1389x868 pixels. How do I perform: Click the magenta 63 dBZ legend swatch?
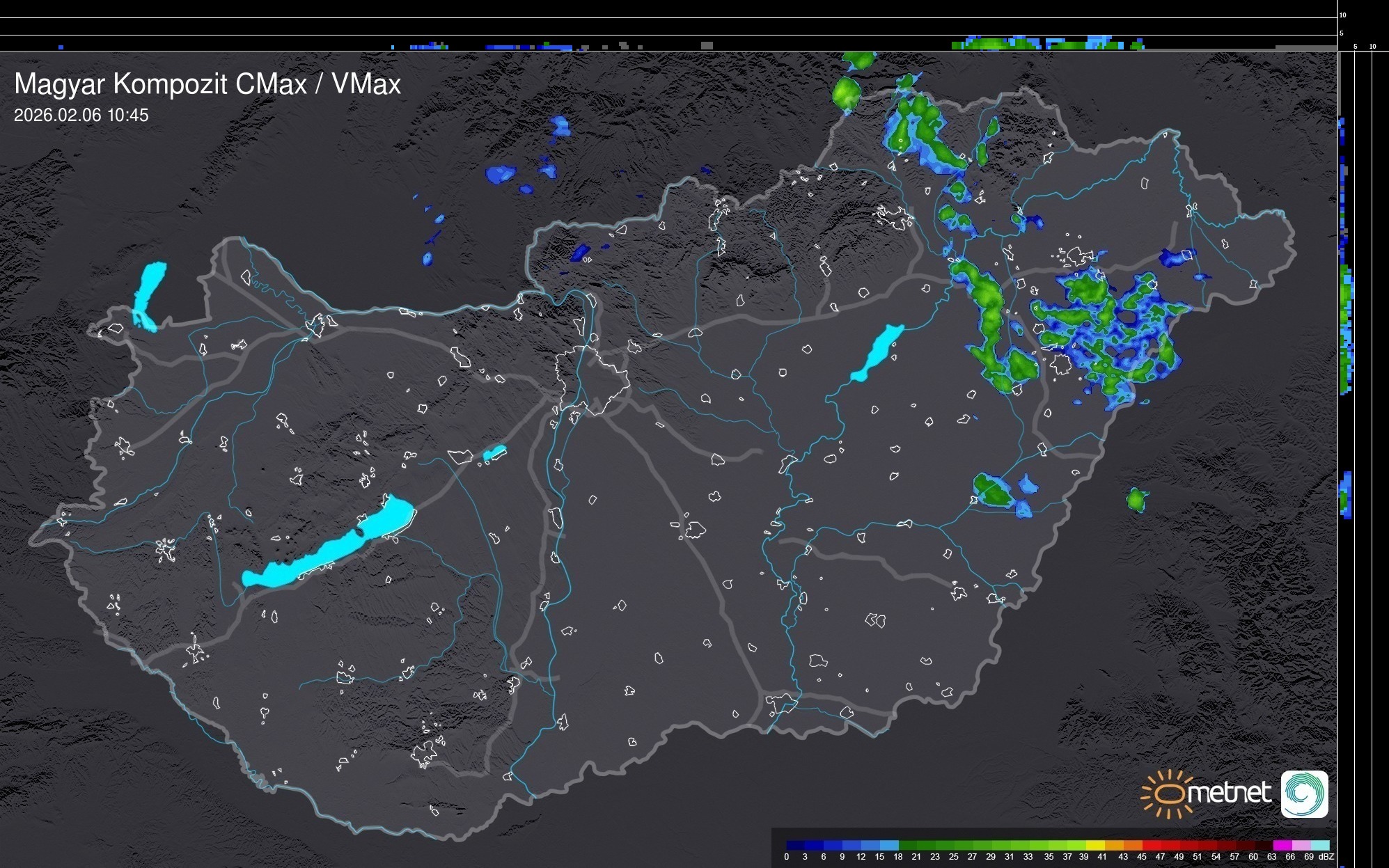click(1281, 845)
